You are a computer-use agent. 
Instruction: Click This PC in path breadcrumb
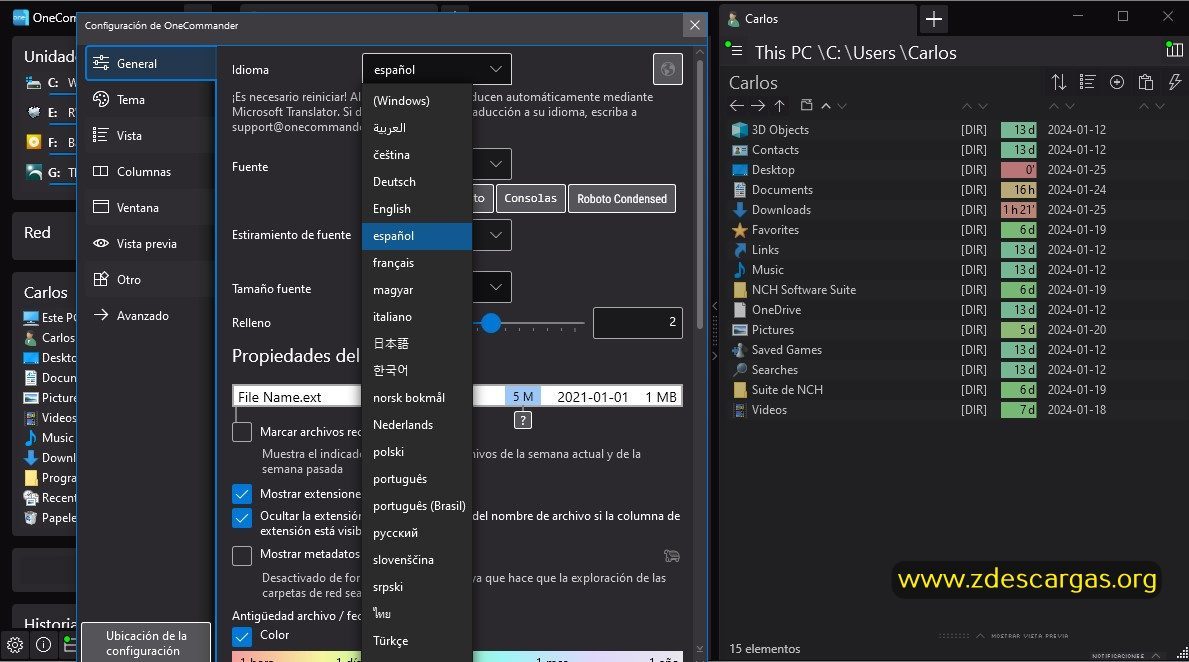click(x=783, y=52)
